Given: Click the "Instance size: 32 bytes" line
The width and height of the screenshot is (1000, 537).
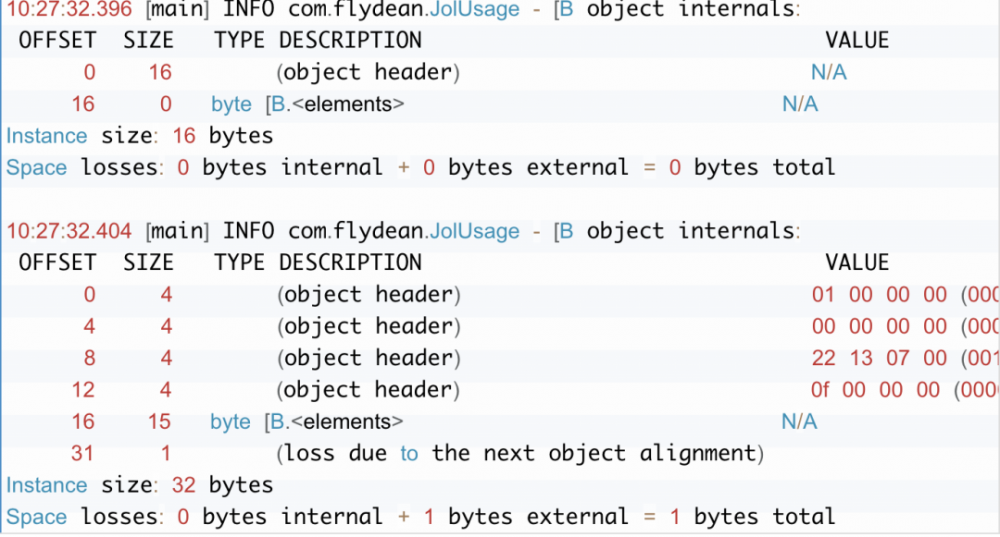Looking at the screenshot, I should [x=139, y=485].
